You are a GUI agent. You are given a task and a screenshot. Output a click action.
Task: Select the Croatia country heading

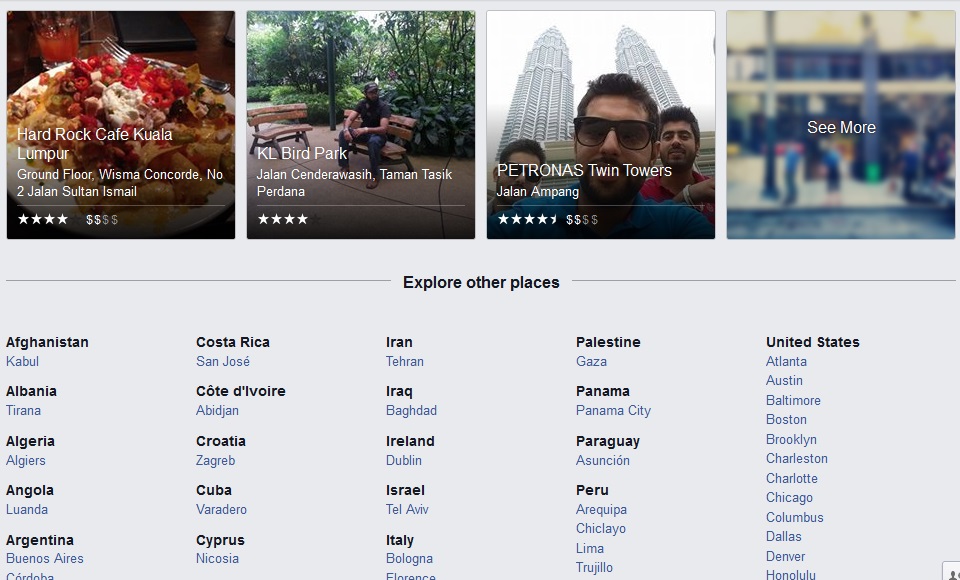221,442
